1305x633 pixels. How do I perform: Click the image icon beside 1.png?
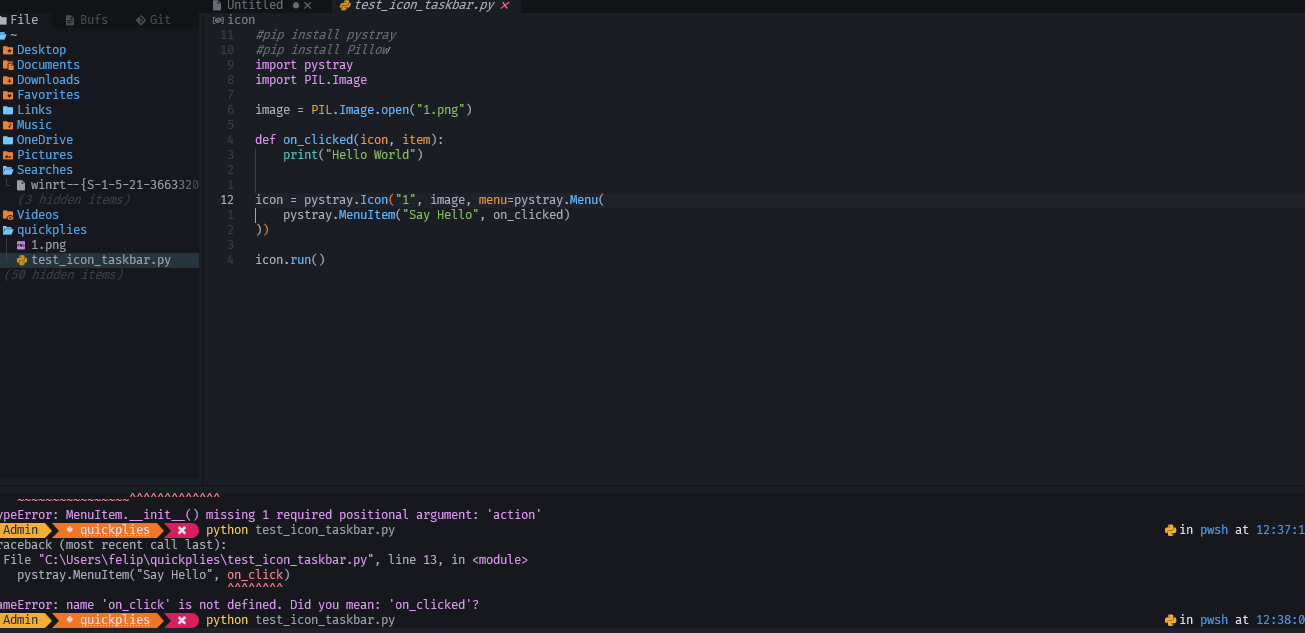[21, 245]
